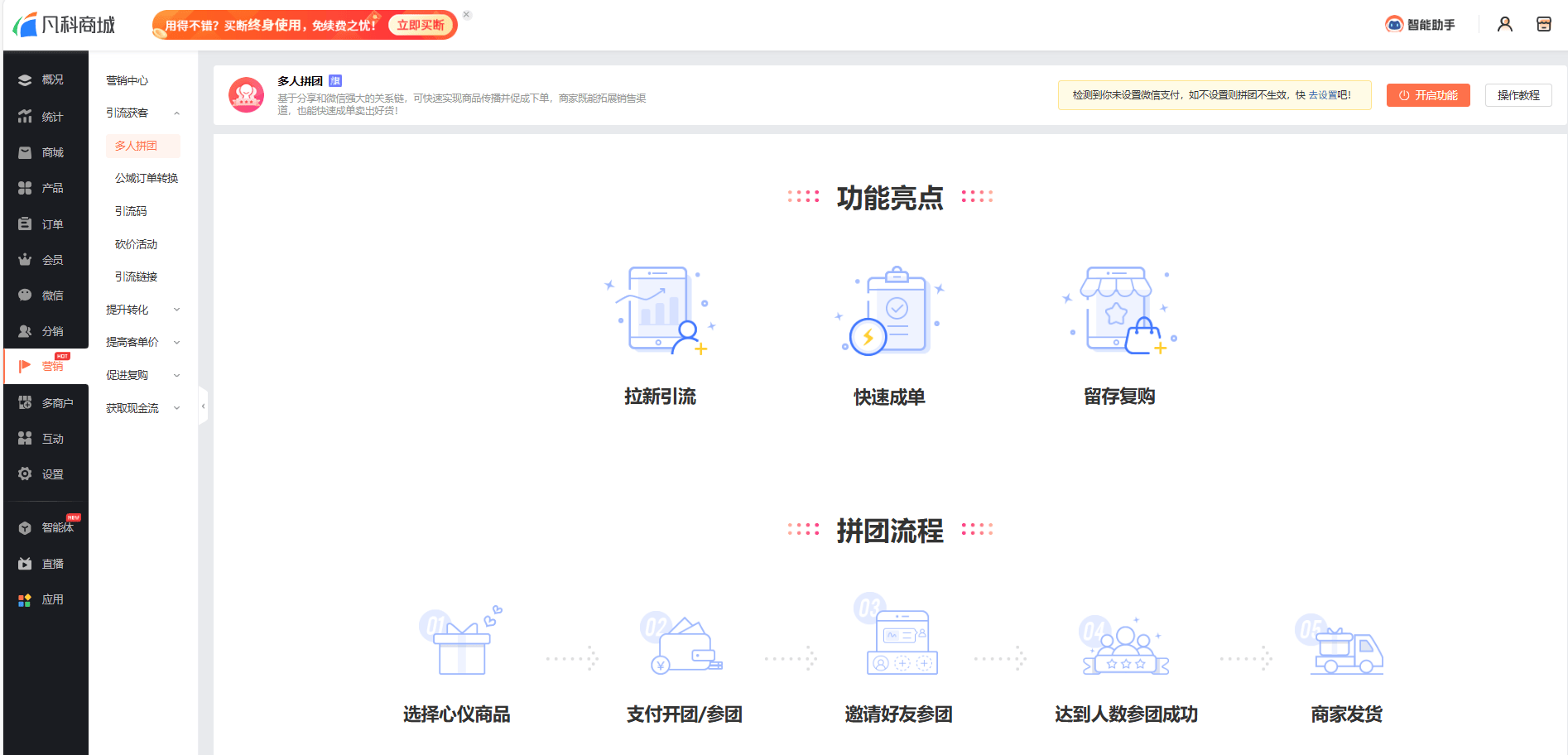1568x755 pixels.
Task: Collapse the 引流获客 submenu group
Action: point(142,113)
